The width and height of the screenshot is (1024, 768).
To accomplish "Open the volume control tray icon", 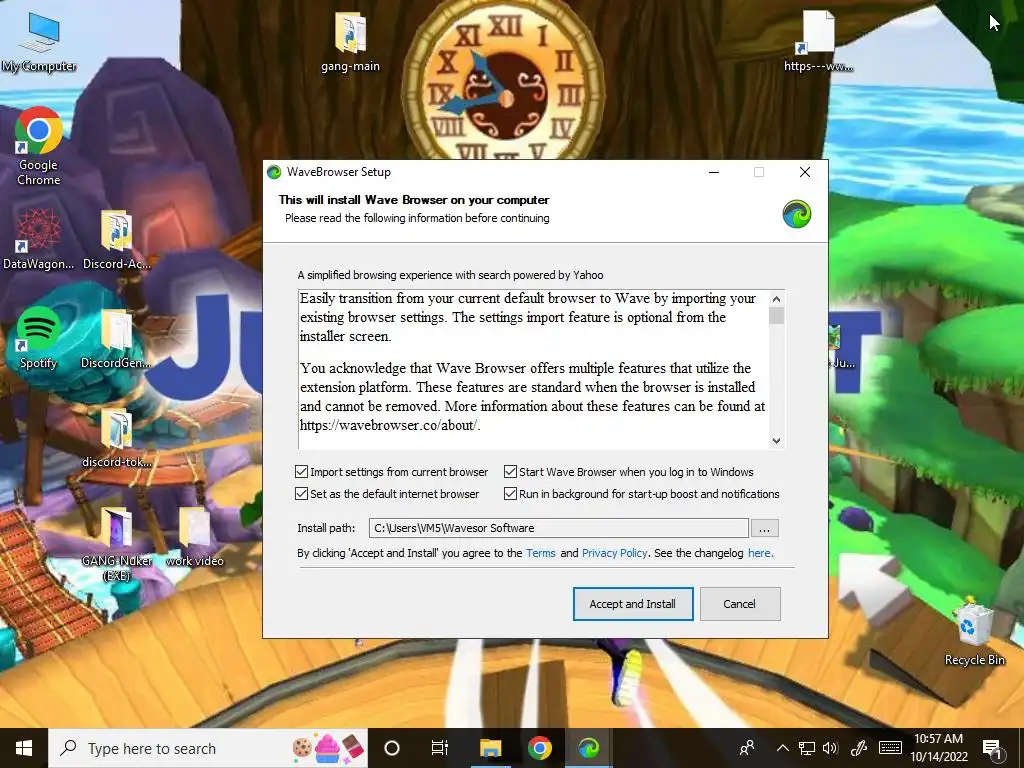I will pos(831,748).
